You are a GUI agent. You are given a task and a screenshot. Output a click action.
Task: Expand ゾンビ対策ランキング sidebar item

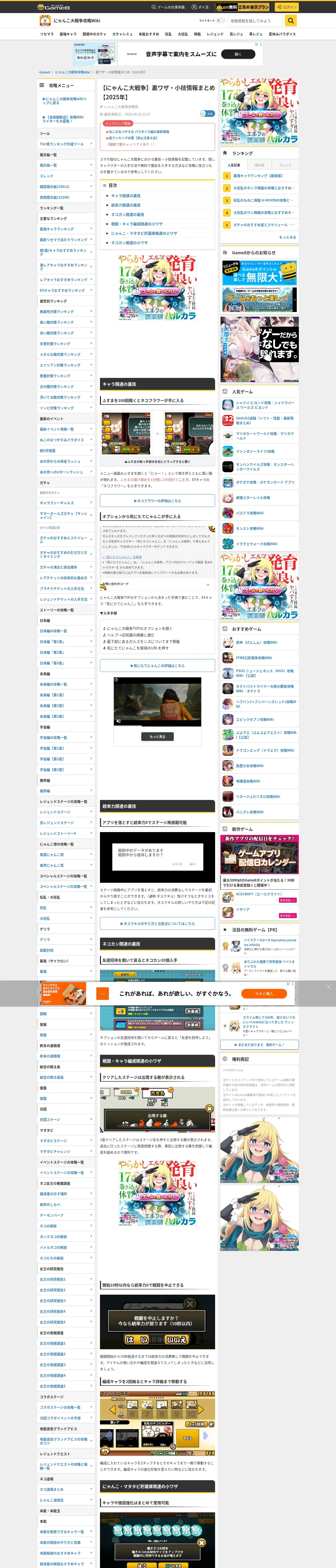point(66,408)
